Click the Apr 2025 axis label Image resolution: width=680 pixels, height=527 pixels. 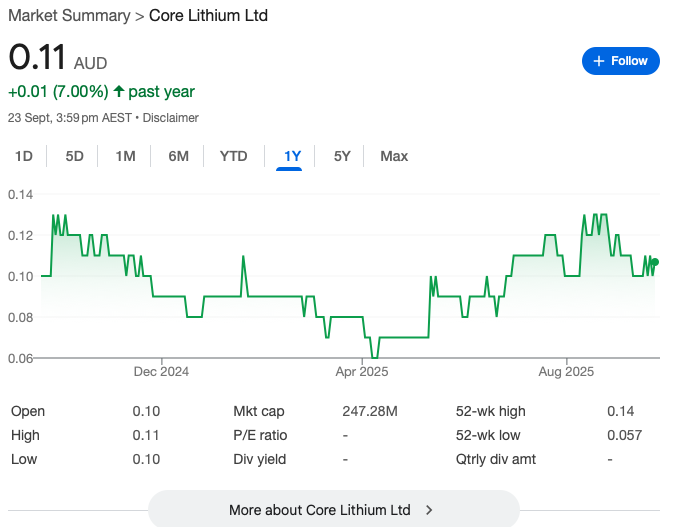[x=362, y=372]
